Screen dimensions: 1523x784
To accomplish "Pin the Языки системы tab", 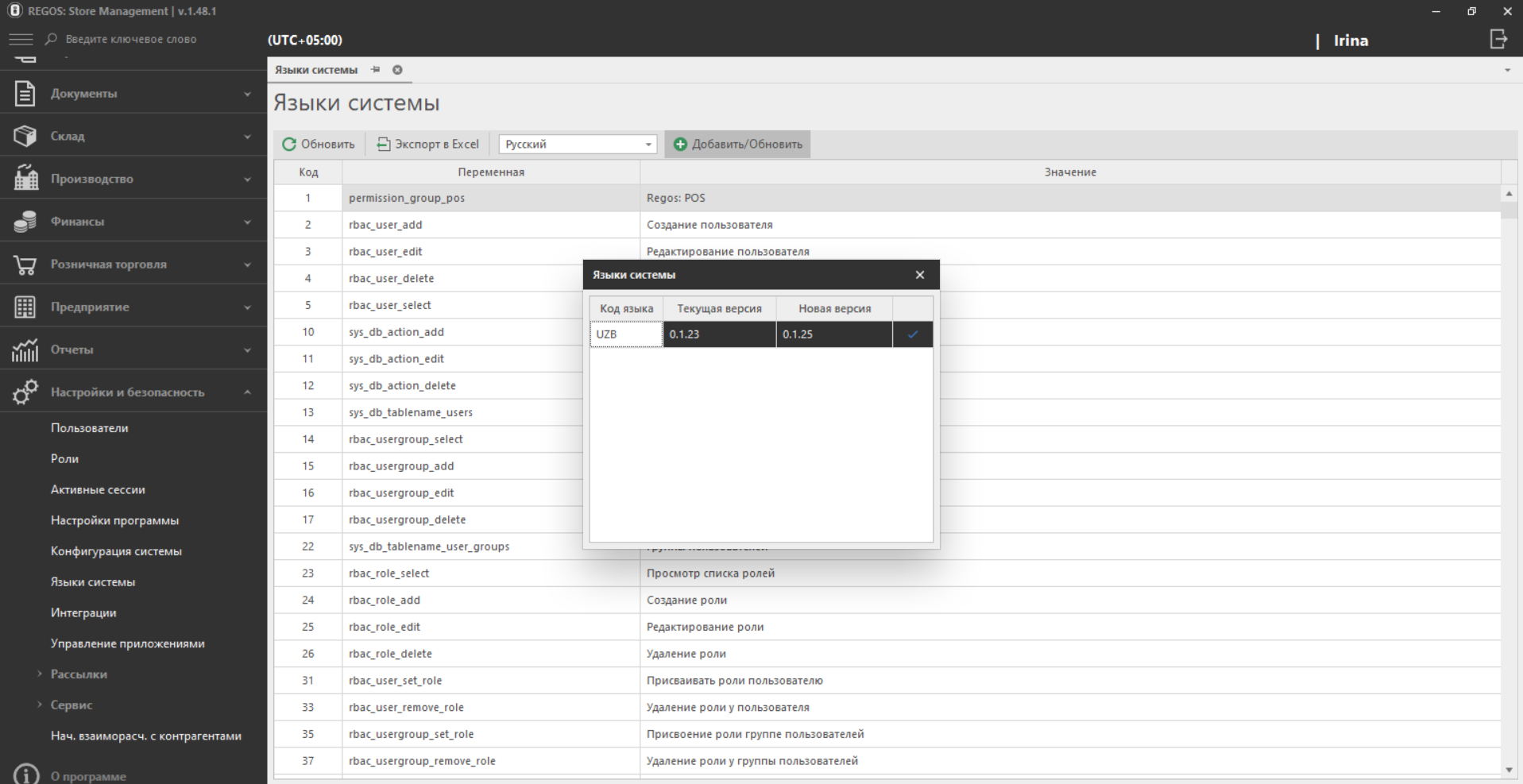I will pyautogui.click(x=376, y=70).
